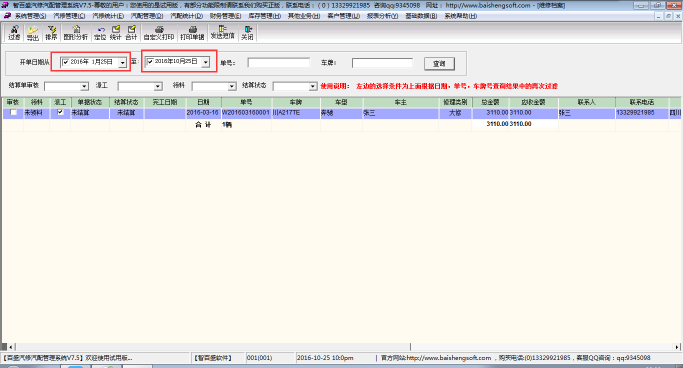This screenshot has height=368, width=683.
Task: Open the 汽修管理(C) menu
Action: click(x=69, y=16)
